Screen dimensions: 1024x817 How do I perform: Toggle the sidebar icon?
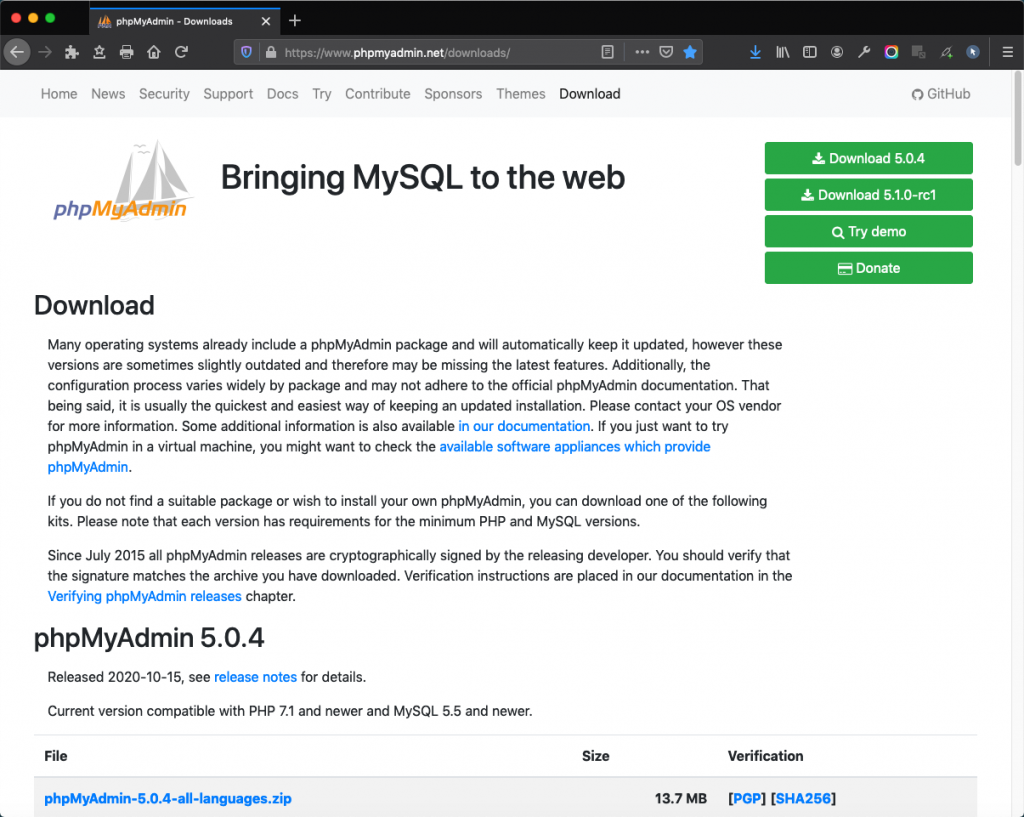click(810, 52)
